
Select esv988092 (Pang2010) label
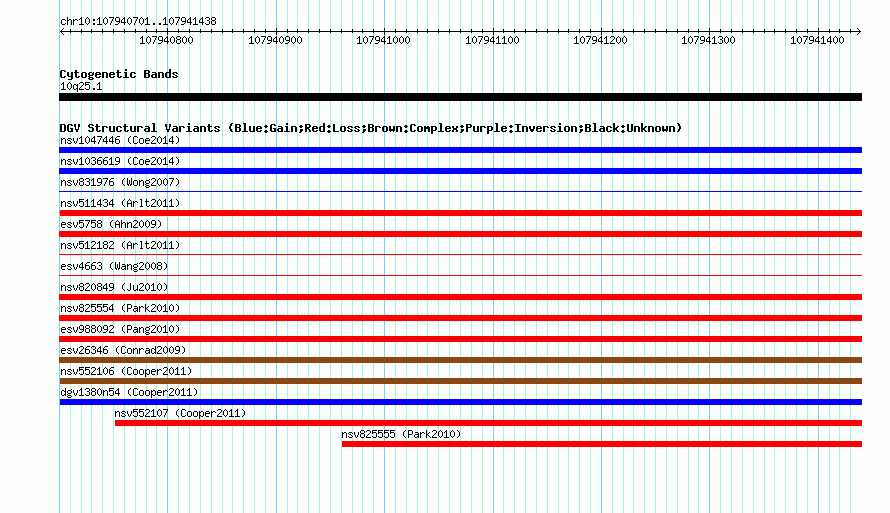click(120, 329)
